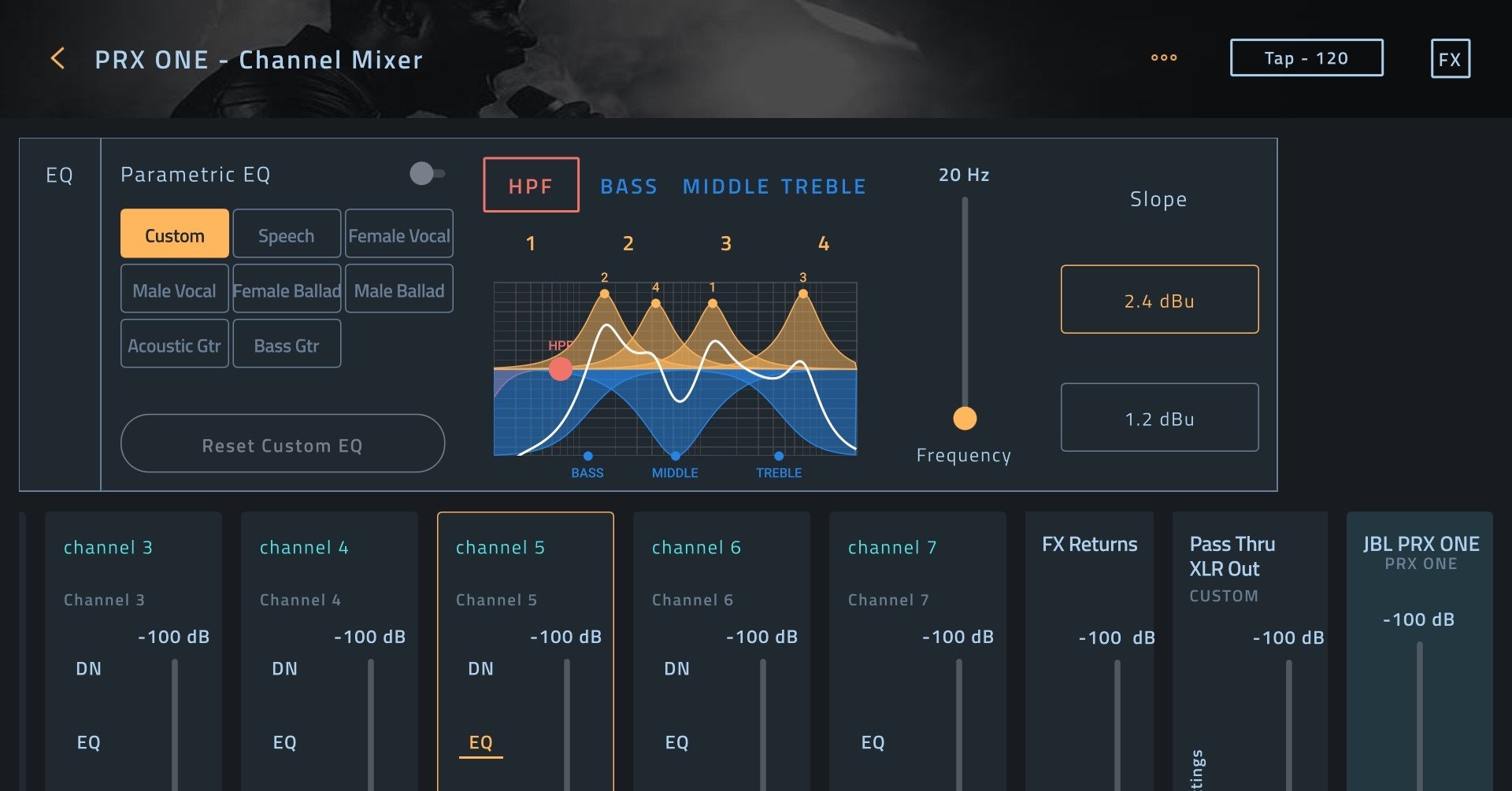Click the TREBLE blue dot on graph
This screenshot has width=1512, height=791.
point(779,456)
